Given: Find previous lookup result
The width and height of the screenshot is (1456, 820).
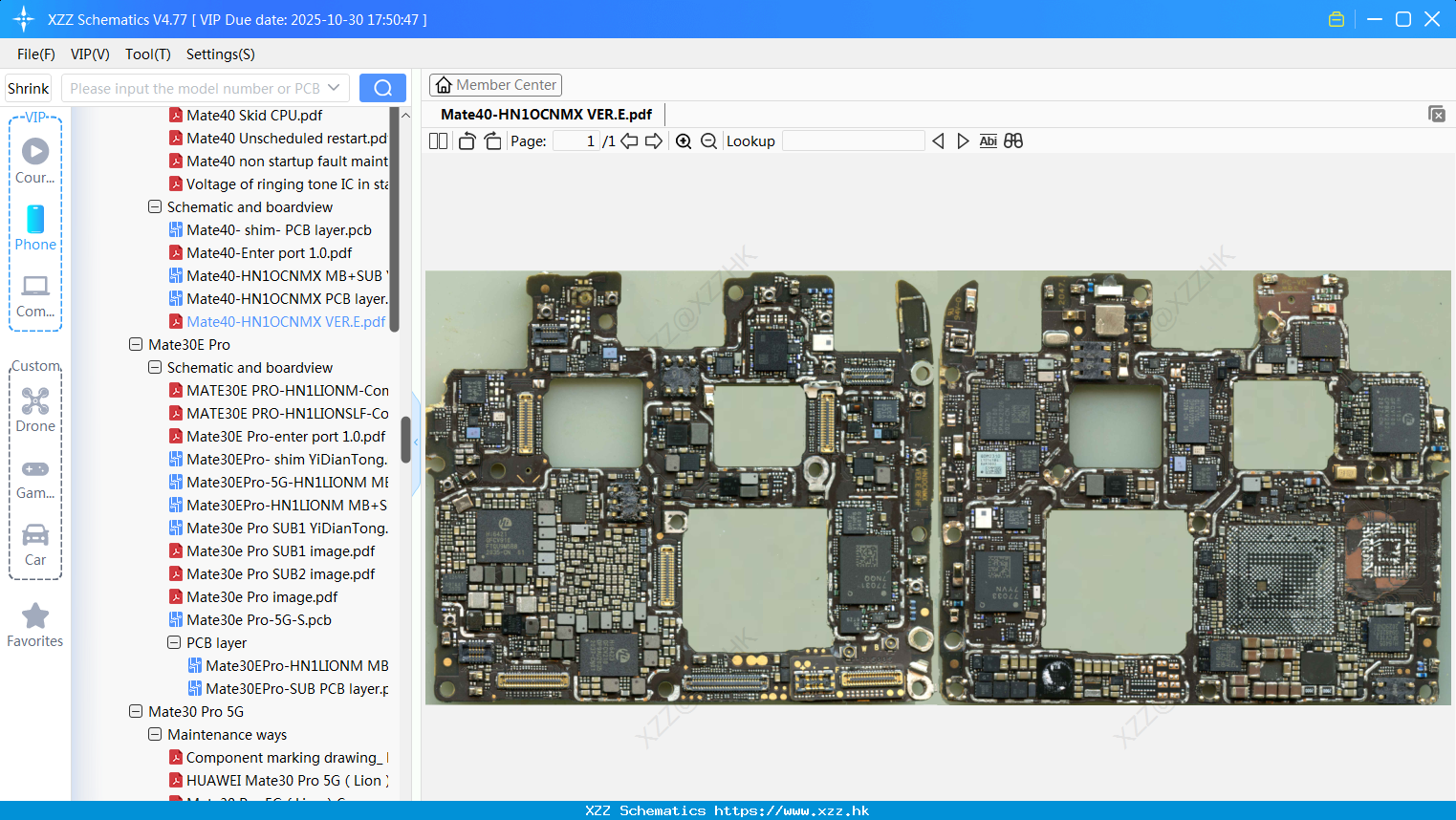Looking at the screenshot, I should (938, 141).
